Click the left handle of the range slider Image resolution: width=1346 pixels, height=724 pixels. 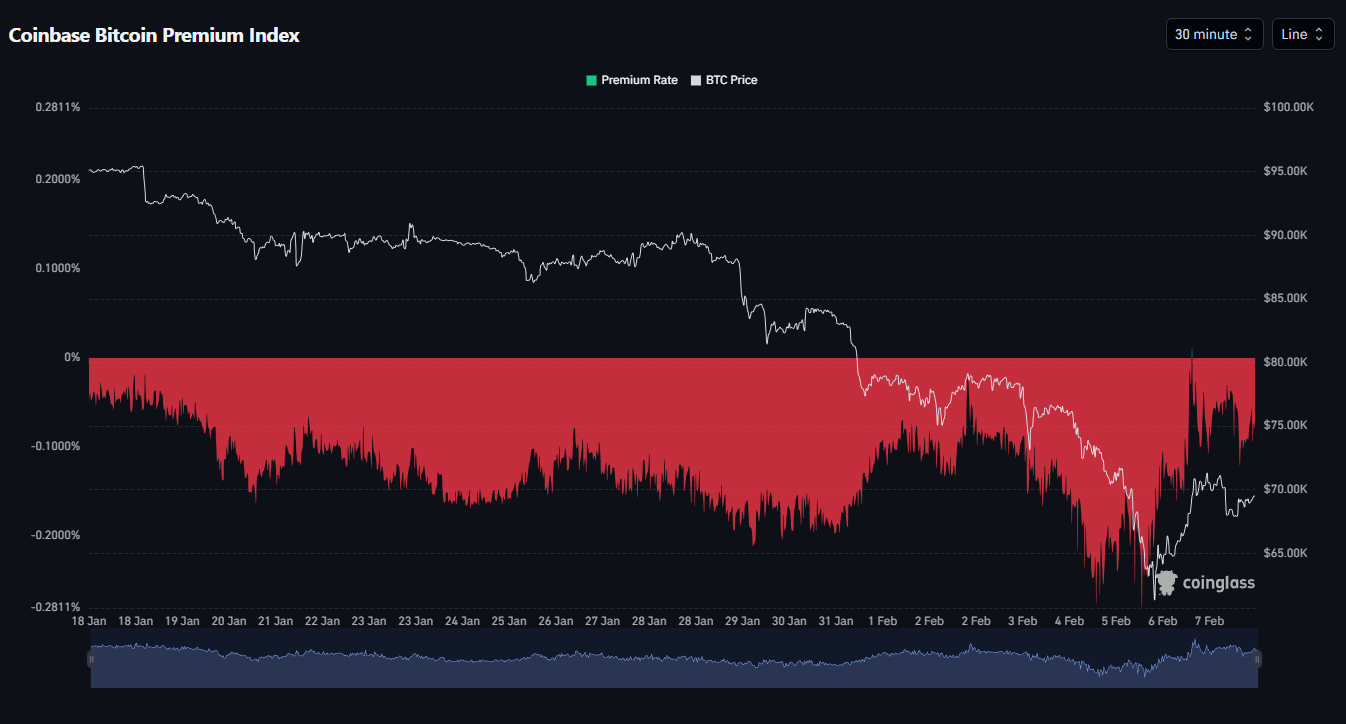[x=91, y=659]
